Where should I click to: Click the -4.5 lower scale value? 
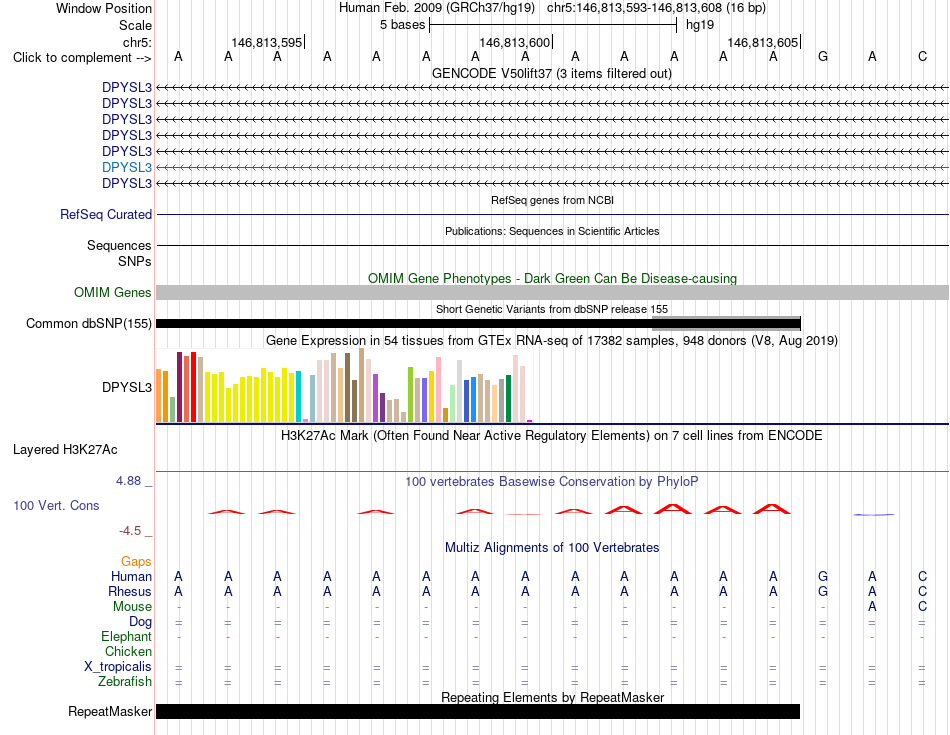click(x=130, y=531)
